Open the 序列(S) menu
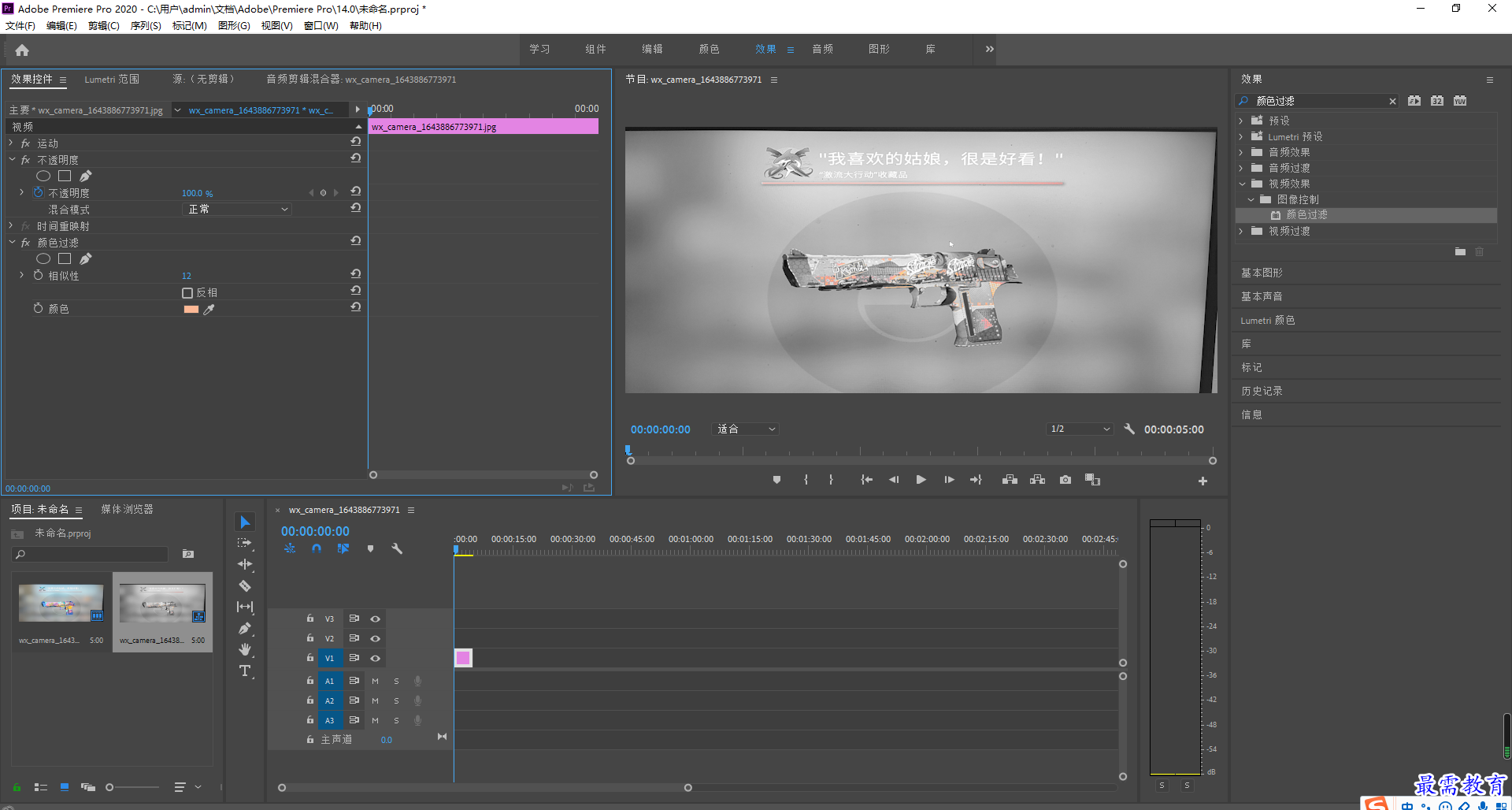 (x=146, y=26)
